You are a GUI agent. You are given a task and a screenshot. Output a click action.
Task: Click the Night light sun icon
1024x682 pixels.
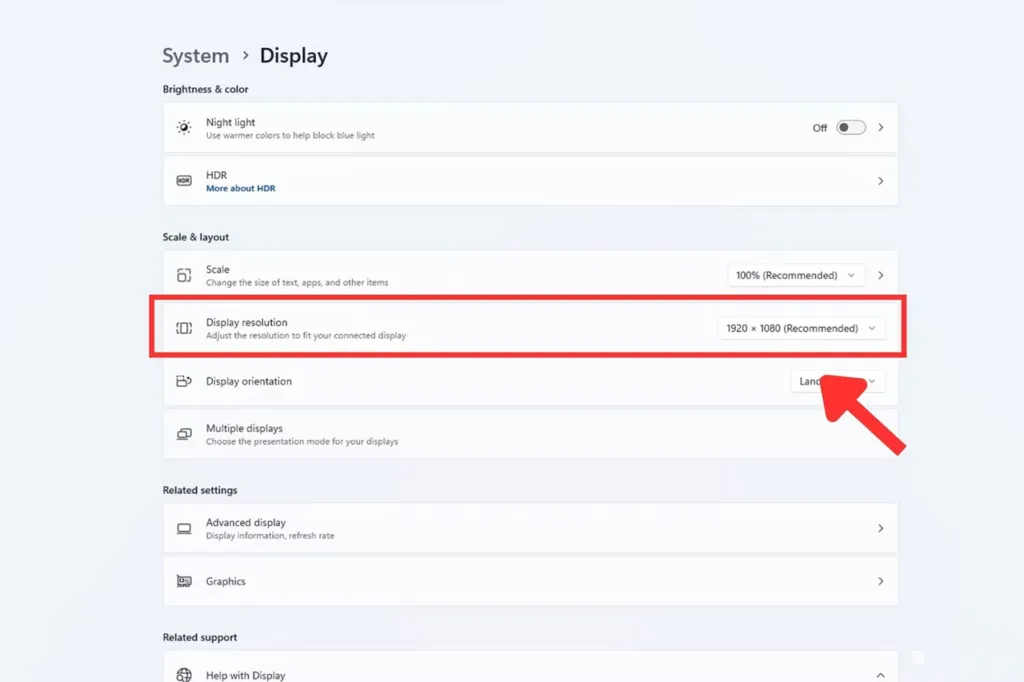184,127
